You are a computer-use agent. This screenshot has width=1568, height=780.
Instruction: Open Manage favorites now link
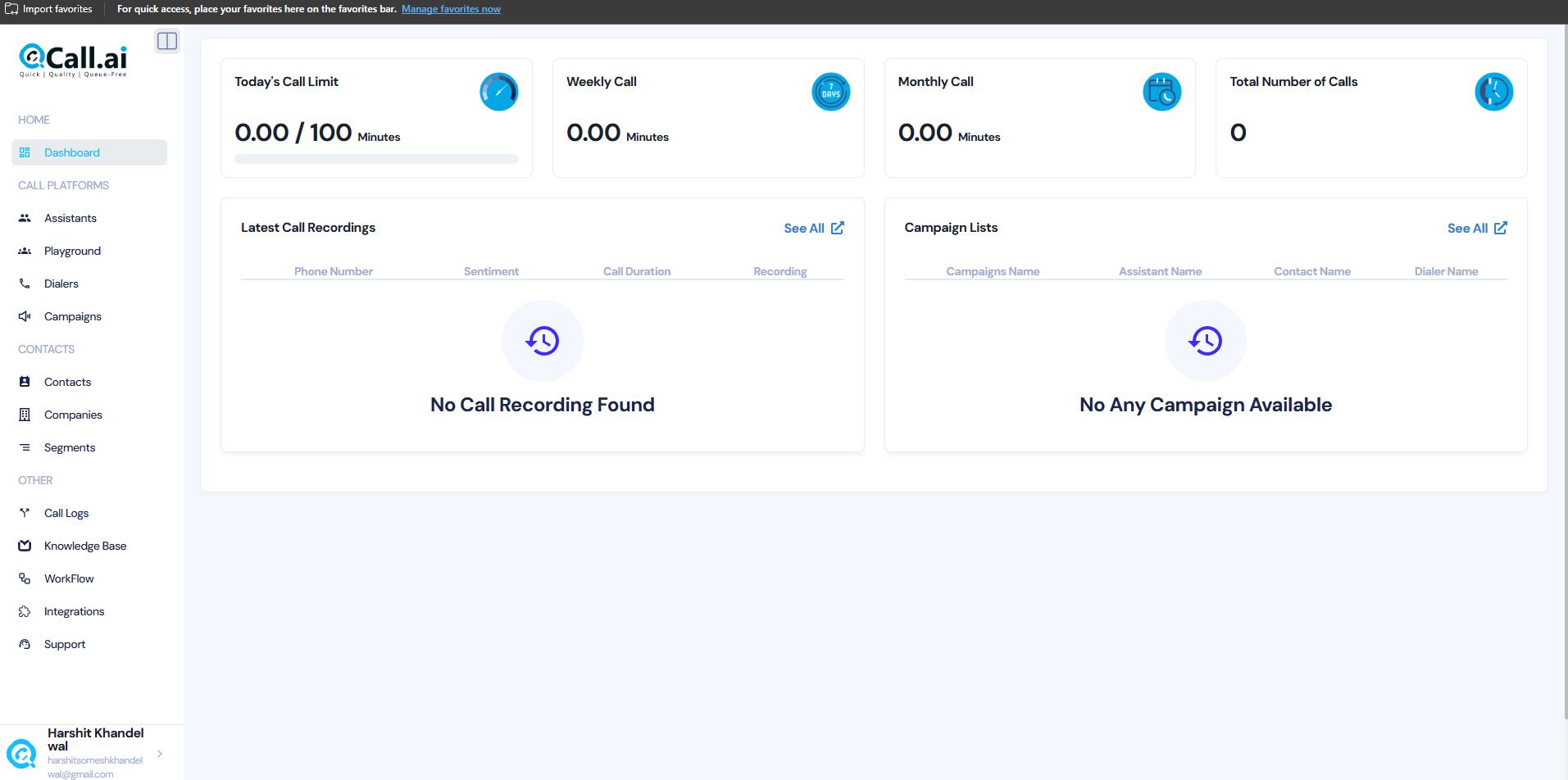pos(451,9)
